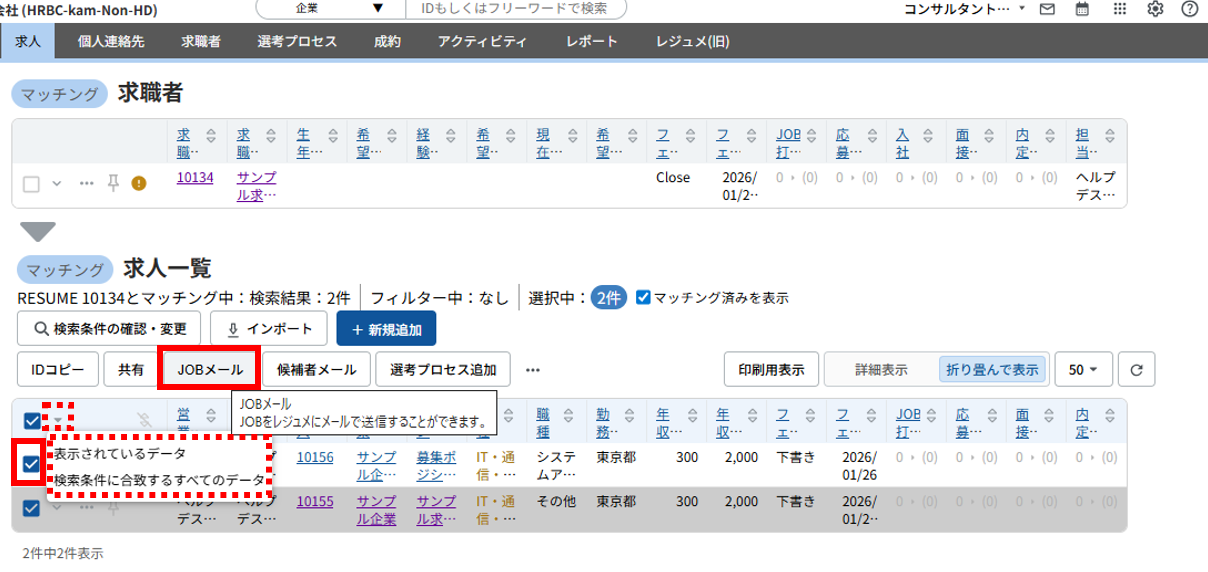Open job ID 10156 link
Screen dimensions: 1208x572
(315, 456)
